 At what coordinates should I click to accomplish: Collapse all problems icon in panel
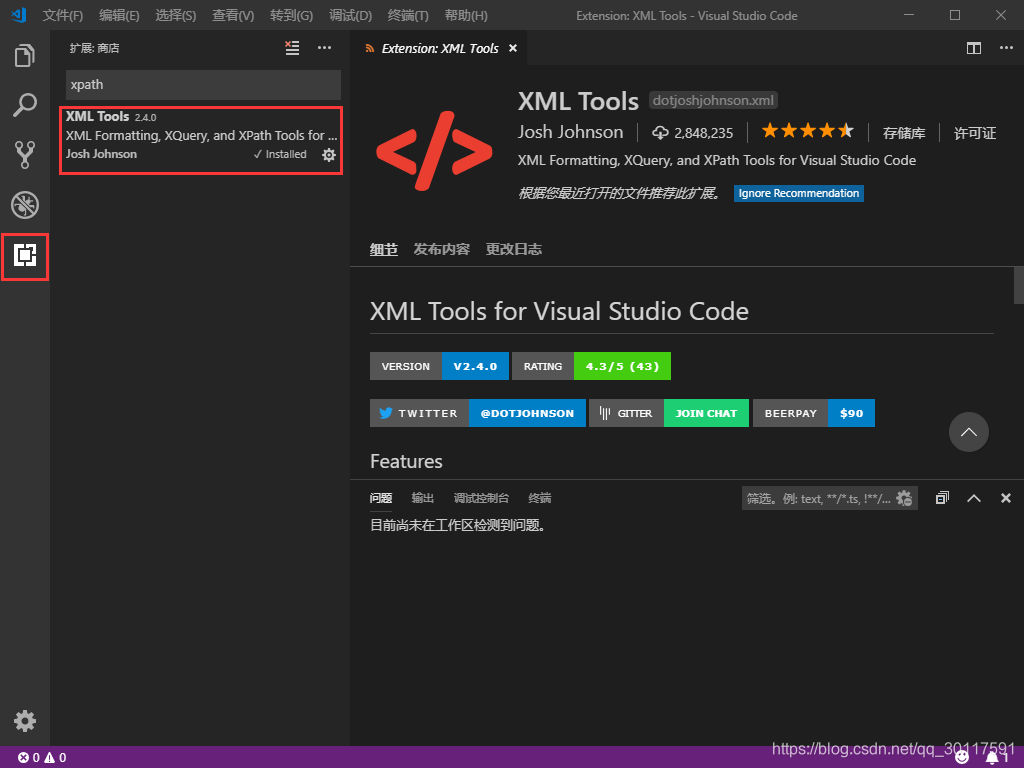coord(942,498)
